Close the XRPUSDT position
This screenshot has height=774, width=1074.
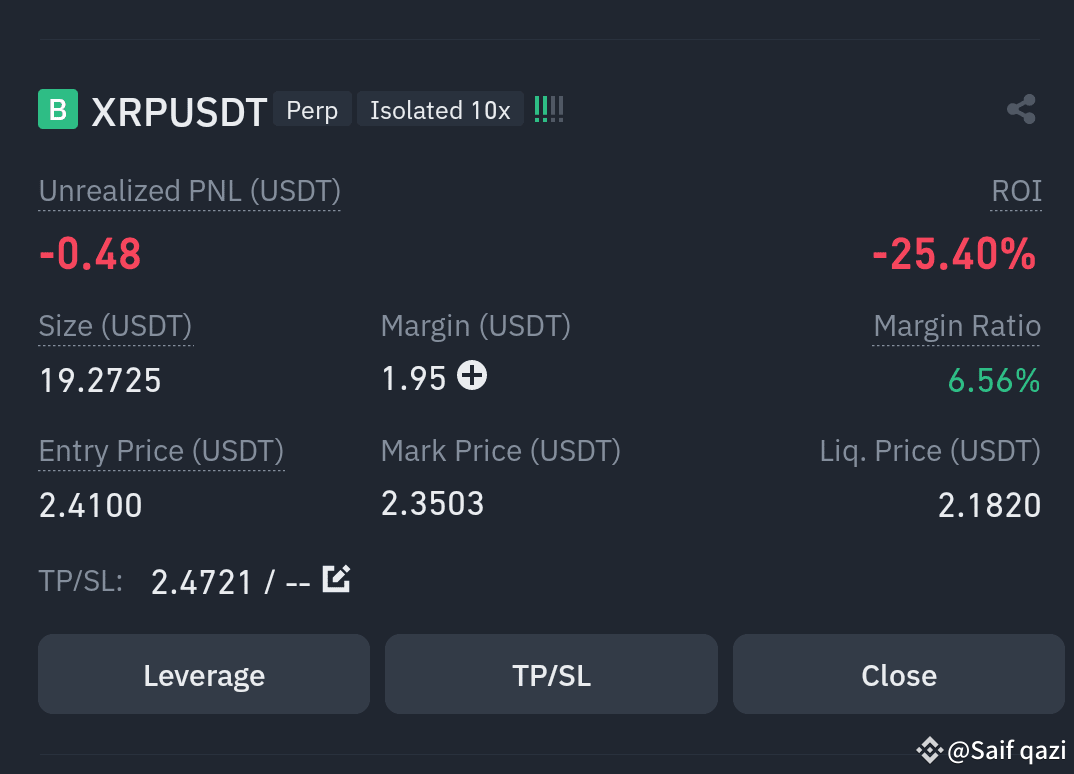coord(899,675)
